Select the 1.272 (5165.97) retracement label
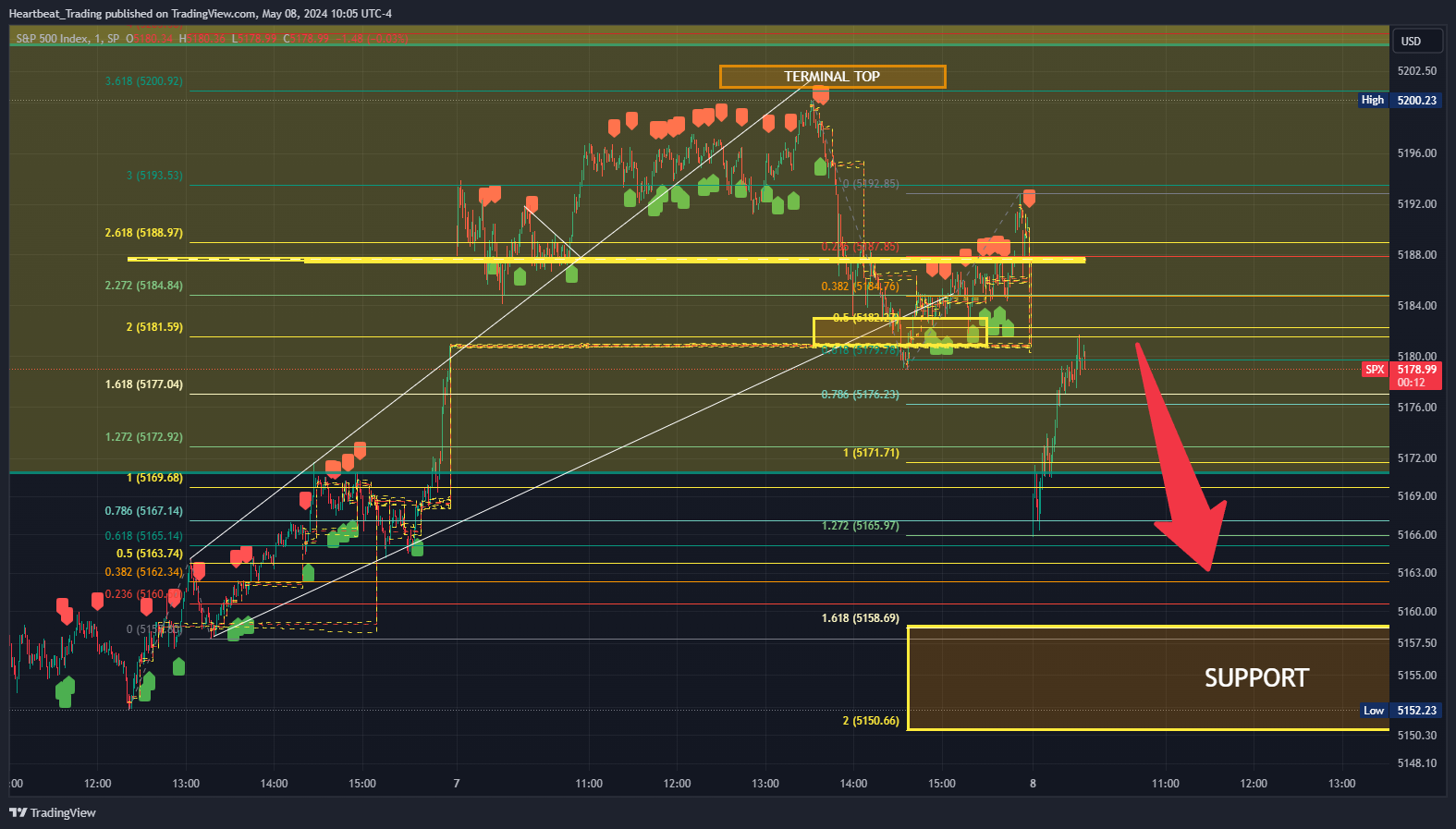Image resolution: width=1456 pixels, height=829 pixels. [861, 526]
